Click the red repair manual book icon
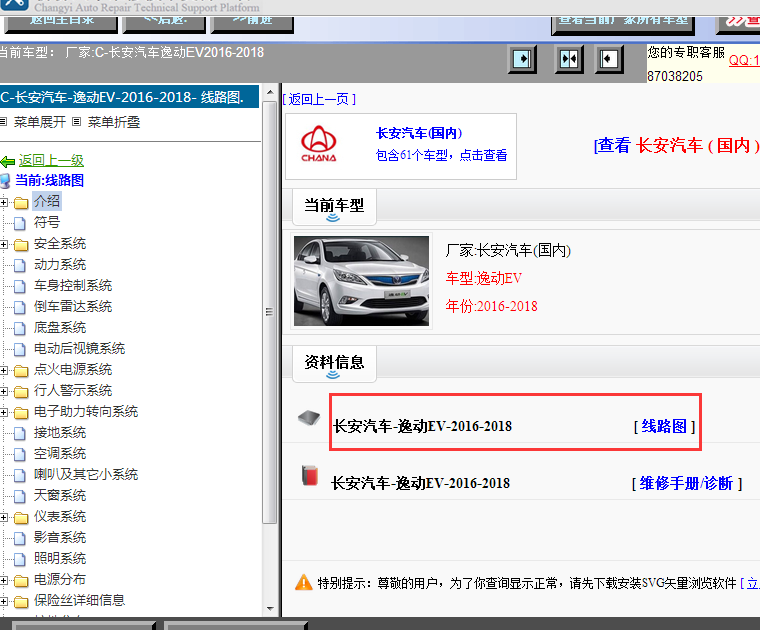This screenshot has width=760, height=630. (x=310, y=475)
